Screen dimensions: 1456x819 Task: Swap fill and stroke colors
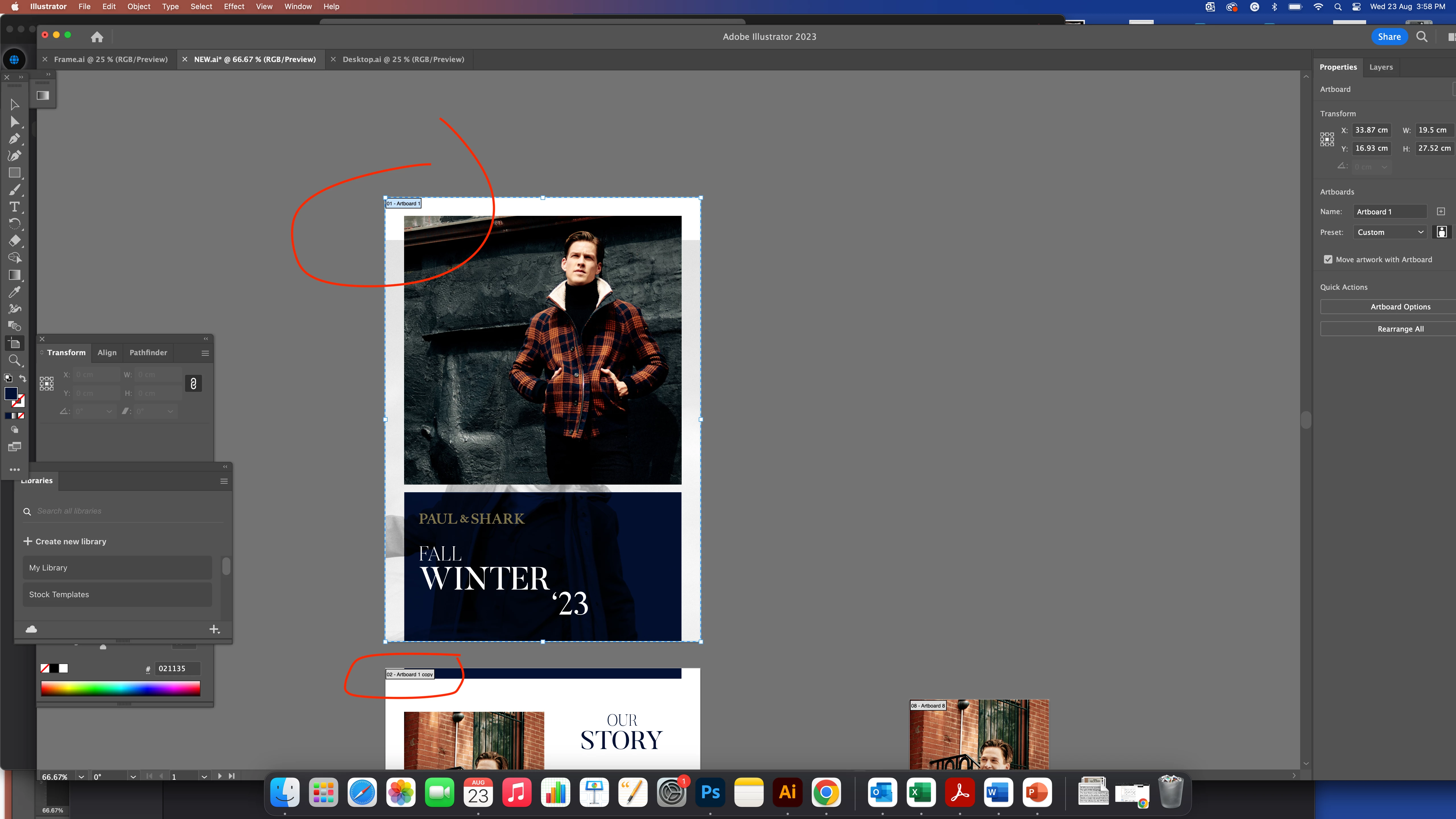tap(23, 378)
